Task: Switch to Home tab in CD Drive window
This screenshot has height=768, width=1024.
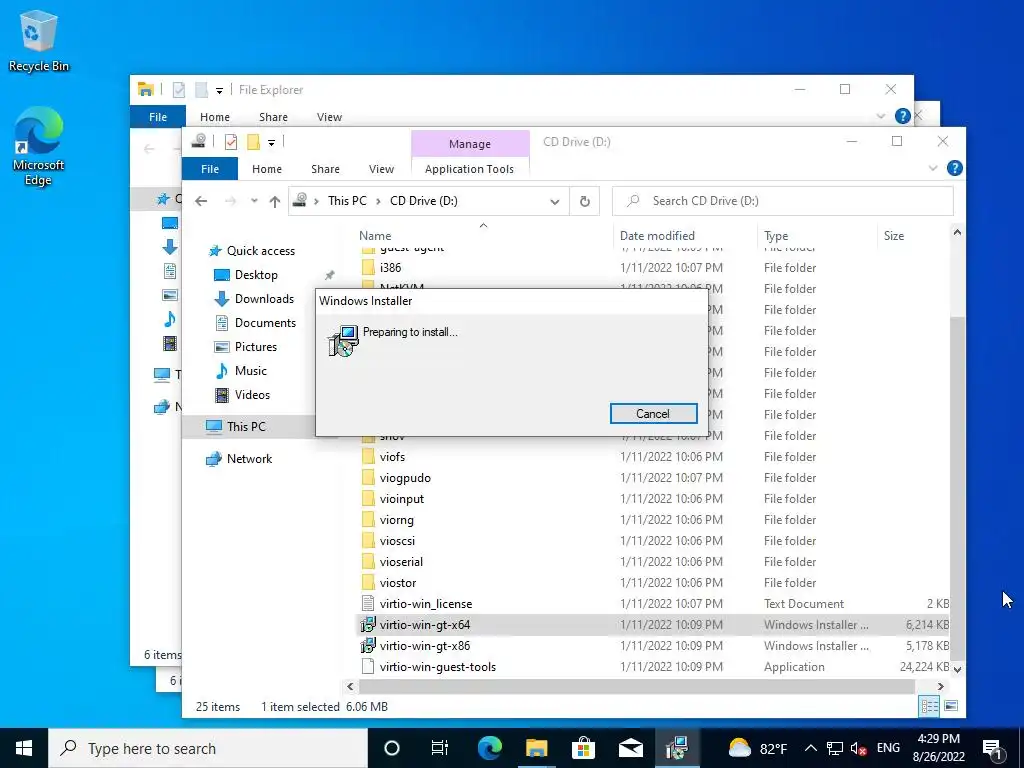Action: [266, 168]
